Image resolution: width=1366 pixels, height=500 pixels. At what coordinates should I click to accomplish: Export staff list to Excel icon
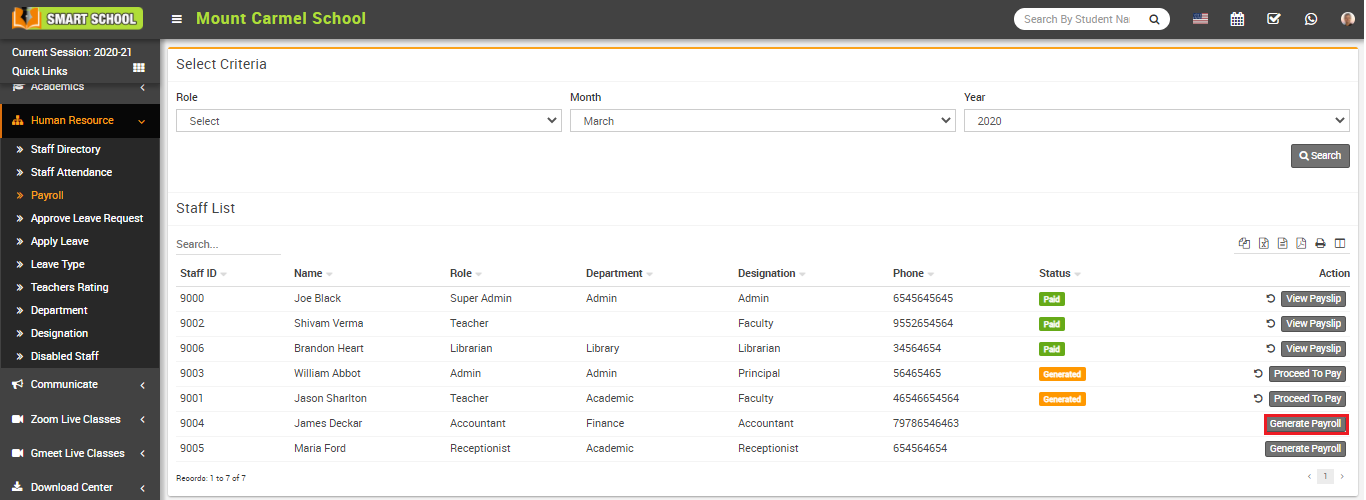tap(1263, 243)
